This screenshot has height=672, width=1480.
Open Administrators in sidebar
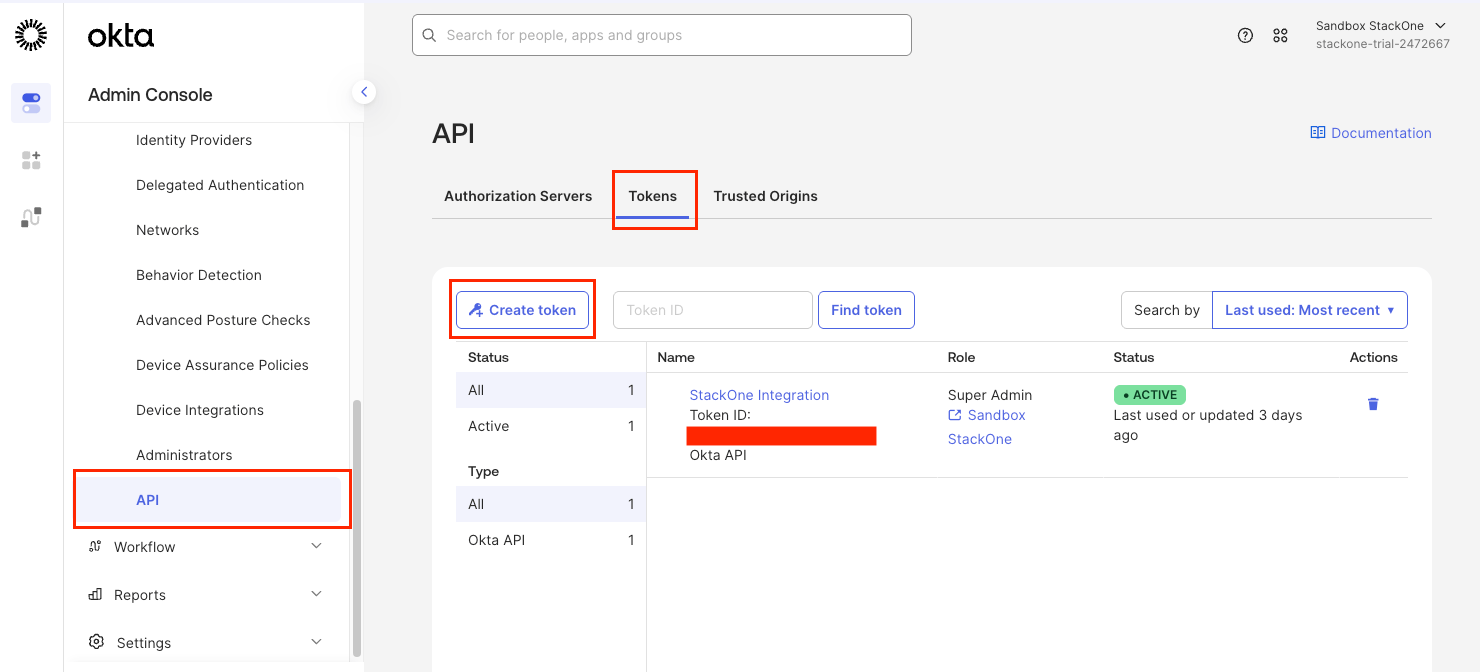pos(184,455)
